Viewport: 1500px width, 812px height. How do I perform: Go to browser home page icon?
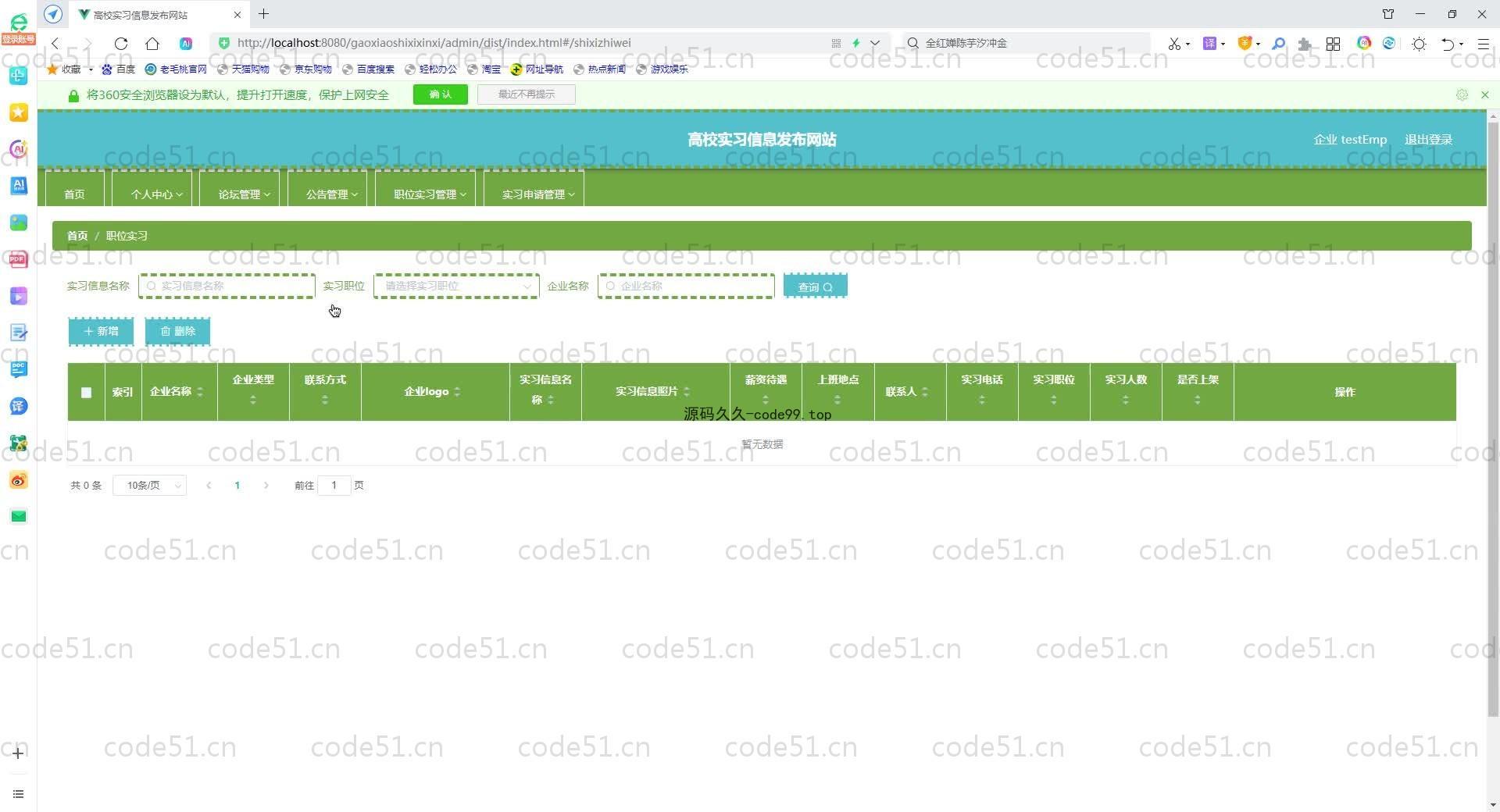pos(152,44)
